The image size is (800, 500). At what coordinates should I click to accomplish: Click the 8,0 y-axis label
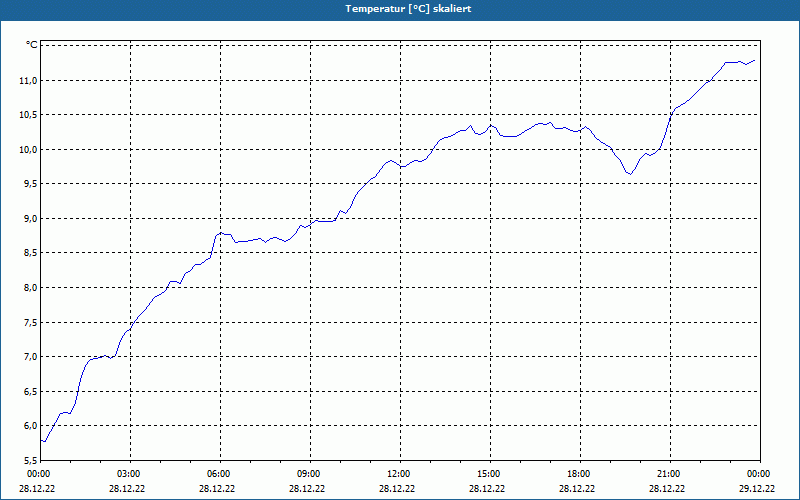click(x=31, y=288)
